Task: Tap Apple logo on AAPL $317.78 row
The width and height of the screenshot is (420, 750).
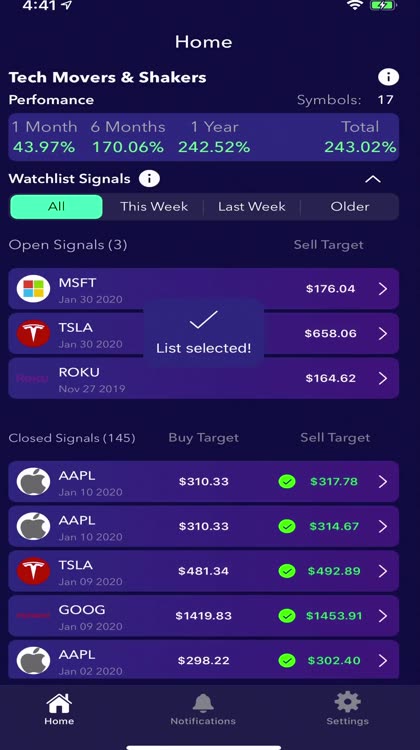Action: 33,482
